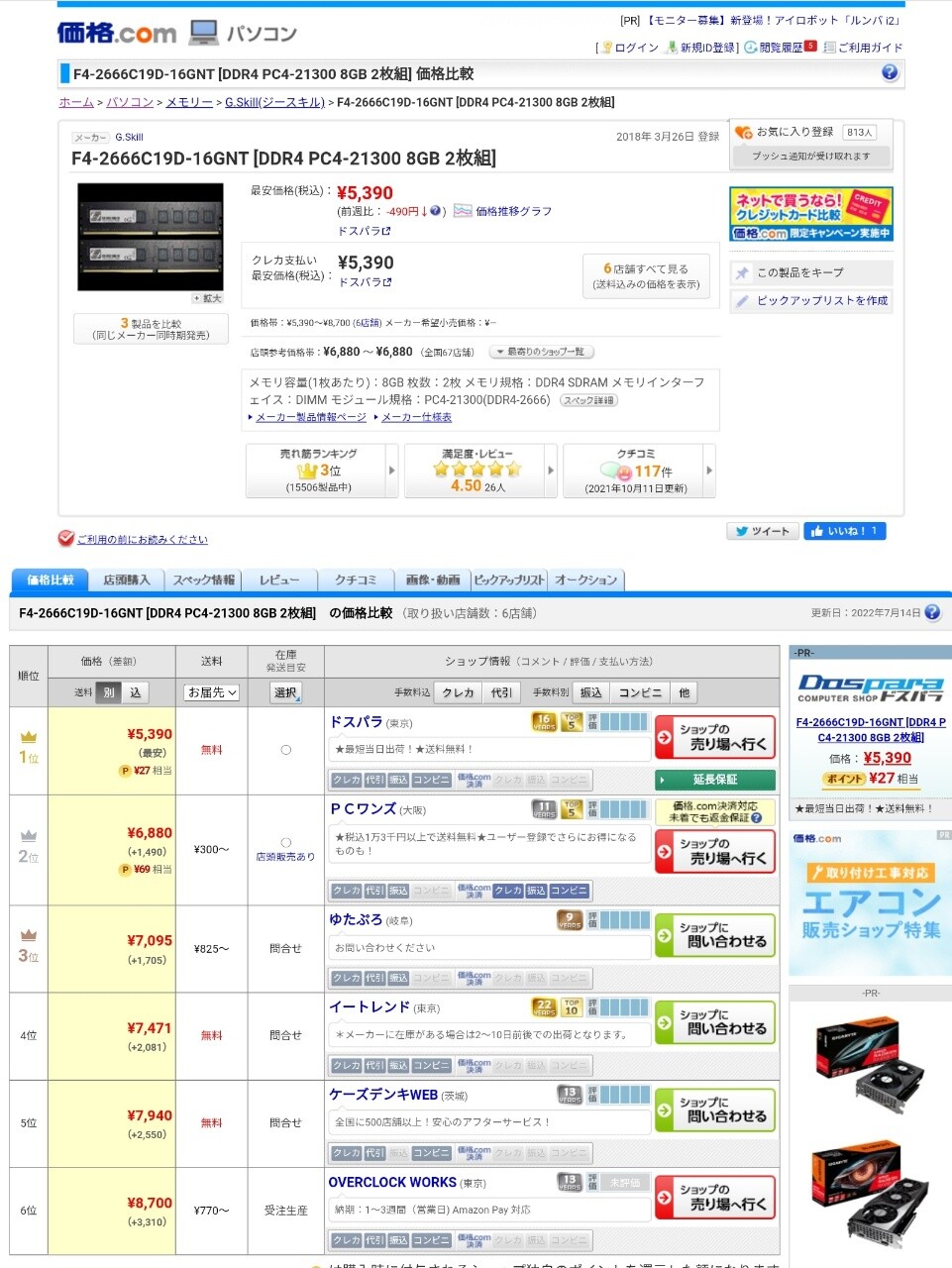Image resolution: width=952 pixels, height=1268 pixels.
Task: Click the blue help question mark icon in title bar
Action: pos(889,72)
